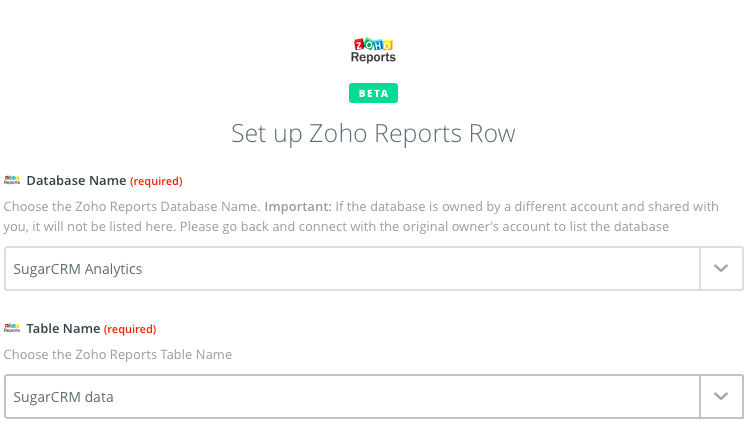
Task: Click the "Set up Zoho Reports Row" heading
Action: click(374, 133)
